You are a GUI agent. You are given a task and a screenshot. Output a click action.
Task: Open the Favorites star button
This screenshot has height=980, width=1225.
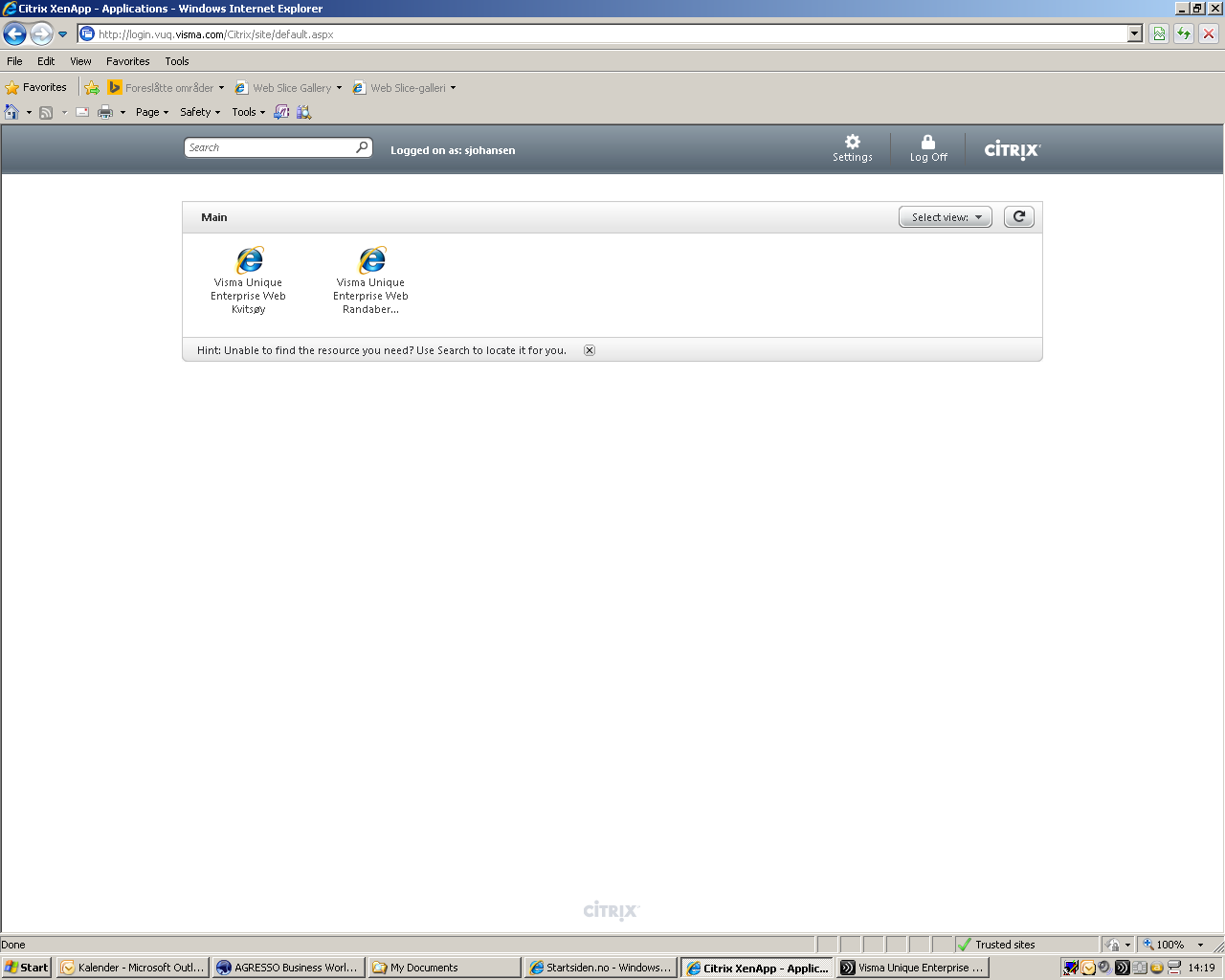click(36, 87)
